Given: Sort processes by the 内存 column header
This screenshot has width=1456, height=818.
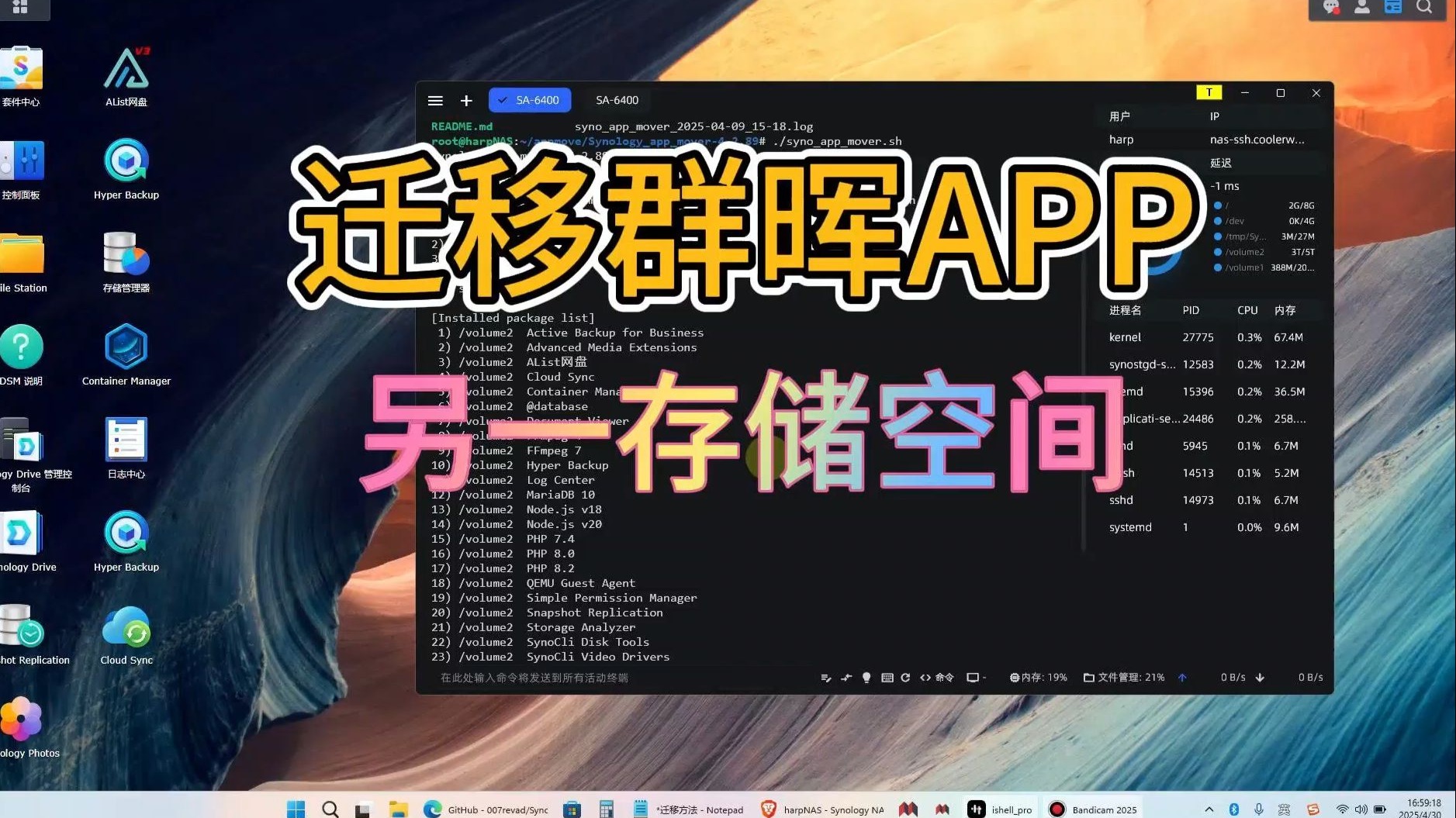Looking at the screenshot, I should [x=1285, y=310].
